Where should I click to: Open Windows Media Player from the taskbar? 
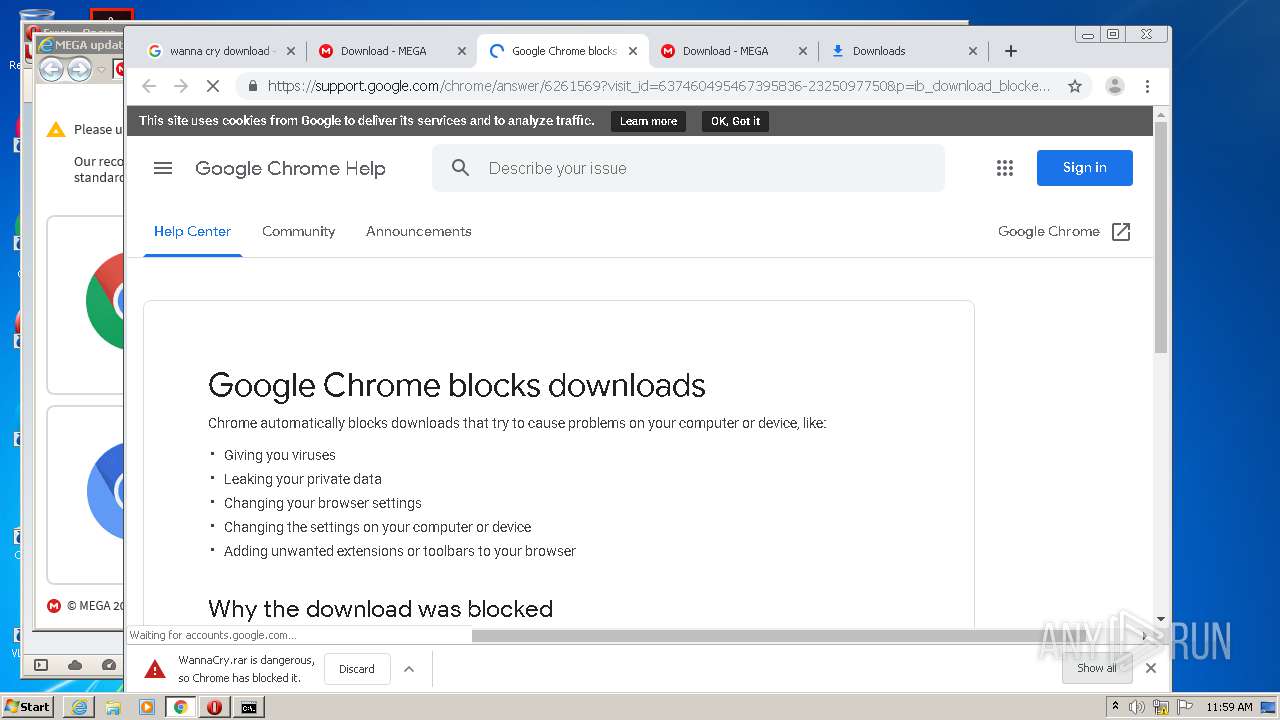147,707
